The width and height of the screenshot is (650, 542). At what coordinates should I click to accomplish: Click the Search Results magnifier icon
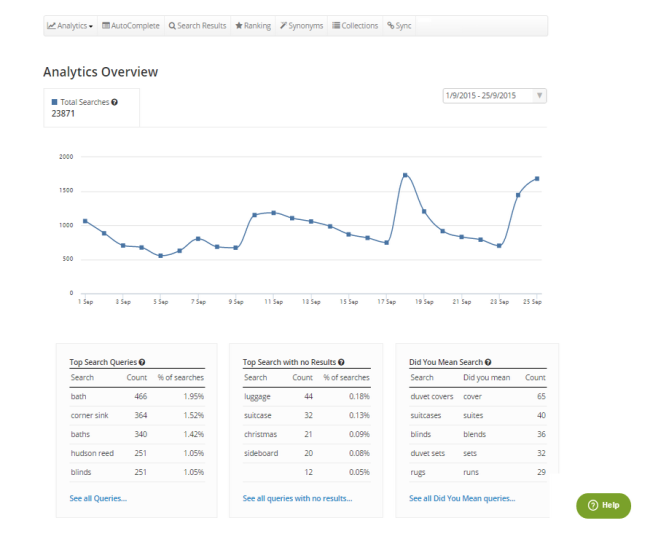(x=172, y=26)
